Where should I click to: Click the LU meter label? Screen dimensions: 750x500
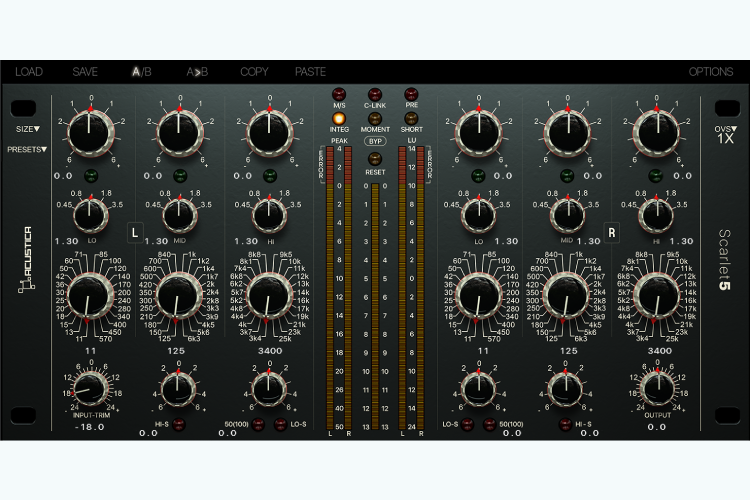click(x=411, y=141)
